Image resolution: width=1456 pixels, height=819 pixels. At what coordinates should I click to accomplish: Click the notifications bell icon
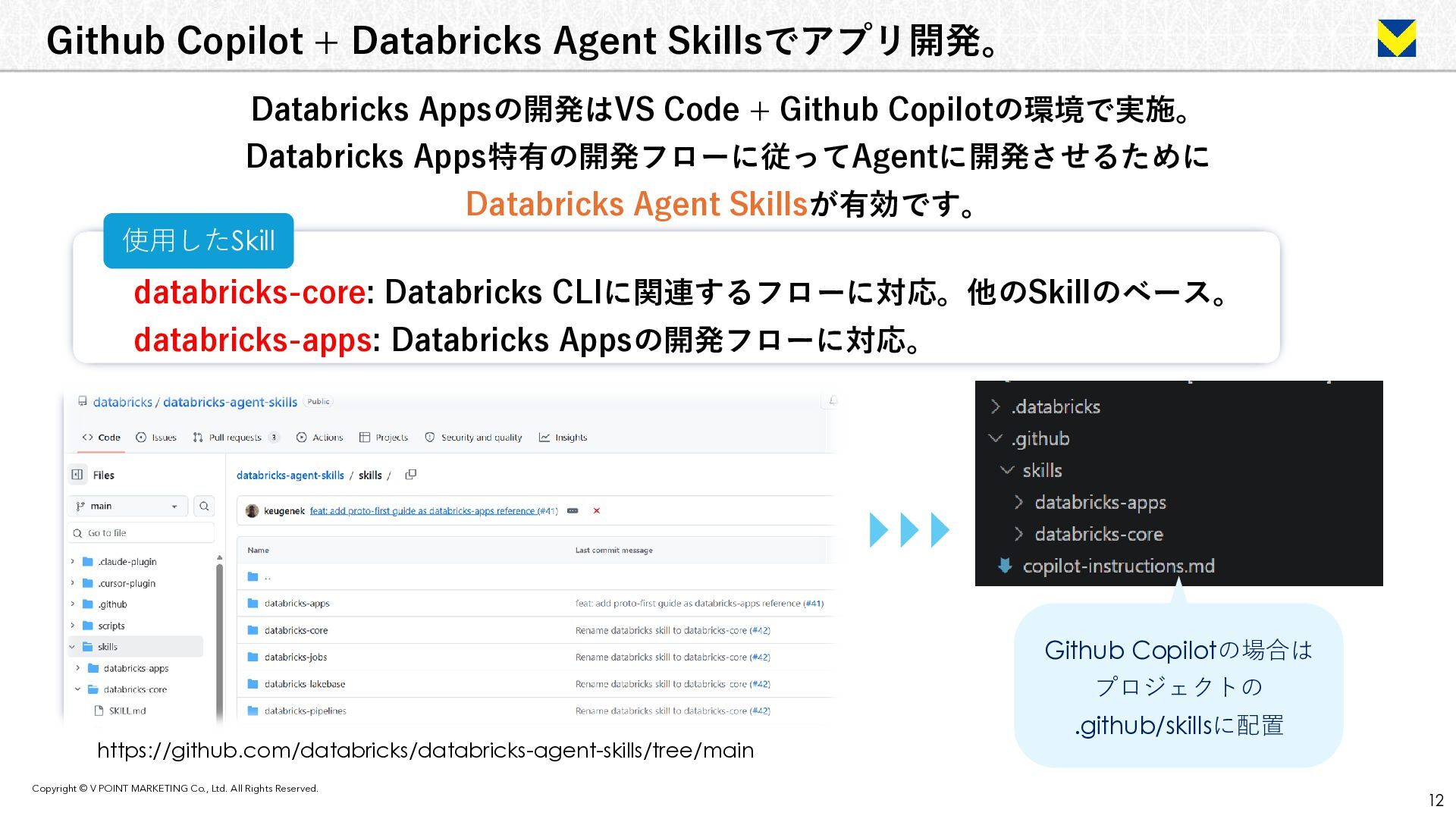pos(833,400)
